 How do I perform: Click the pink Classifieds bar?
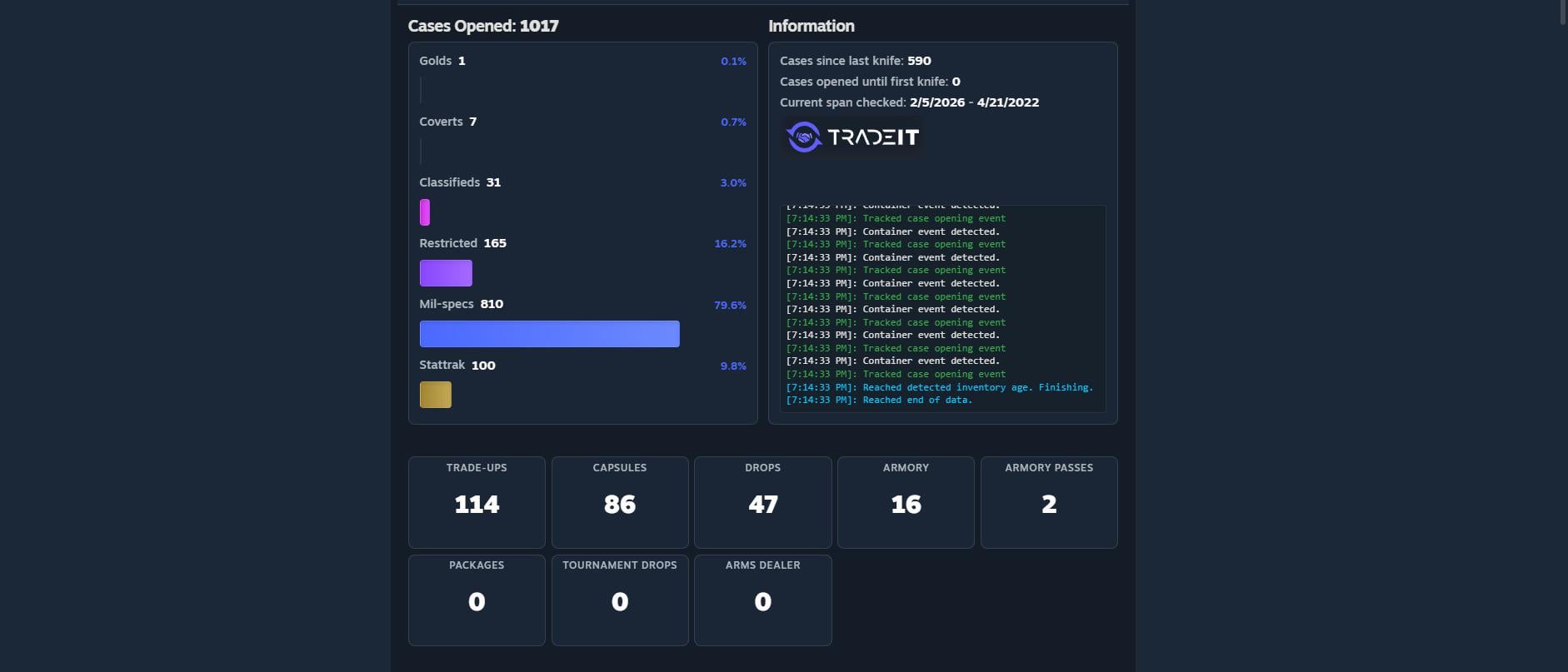(425, 212)
